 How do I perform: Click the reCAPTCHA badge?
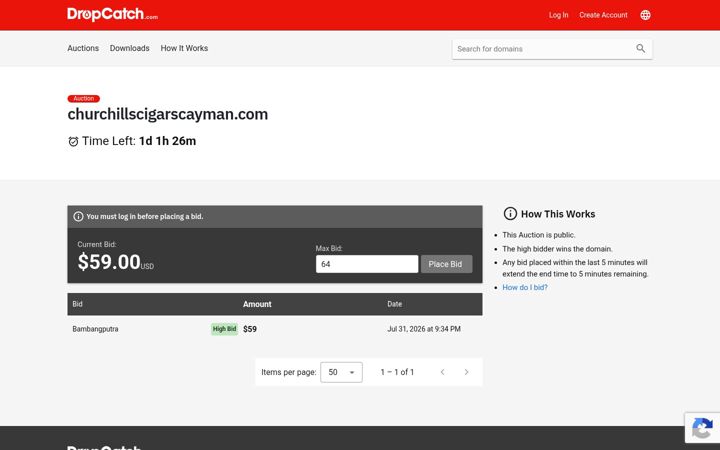[x=702, y=428]
